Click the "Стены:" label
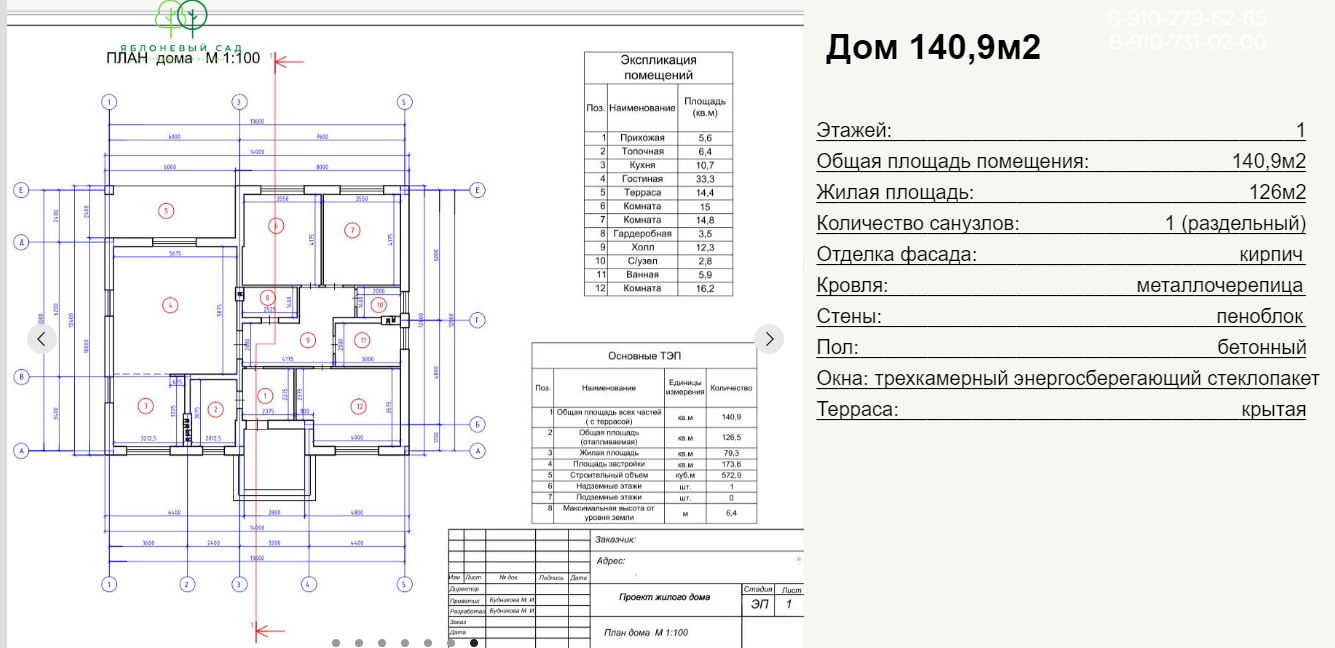 pos(850,317)
